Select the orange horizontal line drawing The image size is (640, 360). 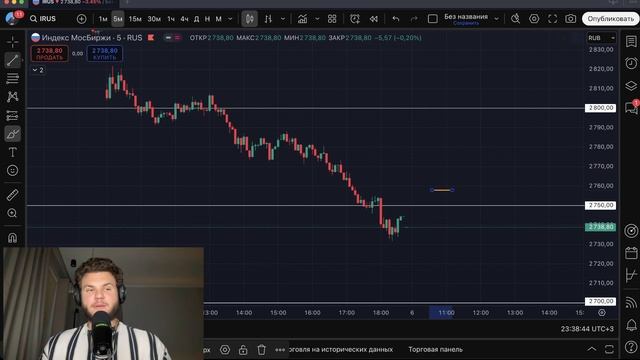pos(442,190)
